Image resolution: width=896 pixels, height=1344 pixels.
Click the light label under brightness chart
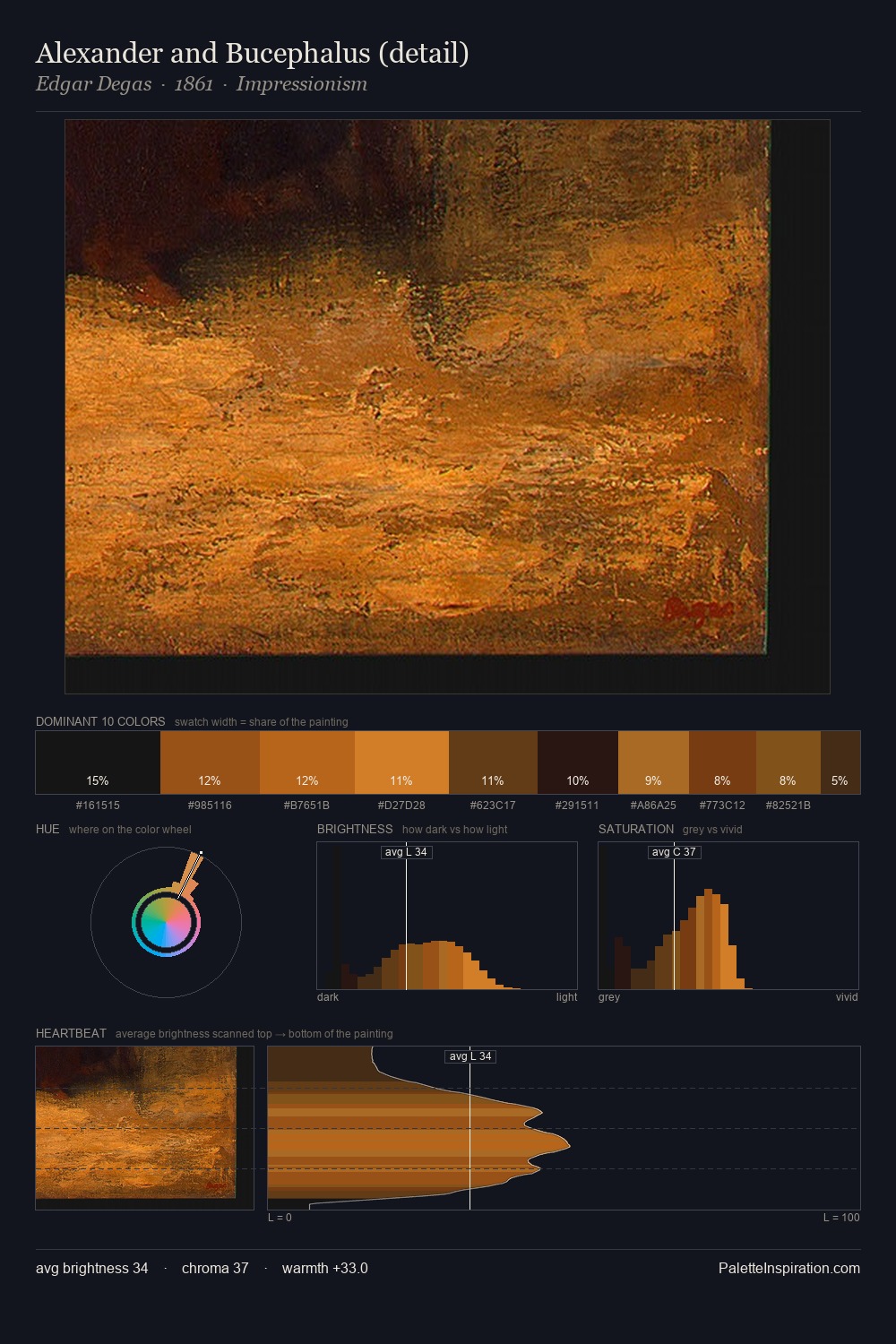pos(566,996)
